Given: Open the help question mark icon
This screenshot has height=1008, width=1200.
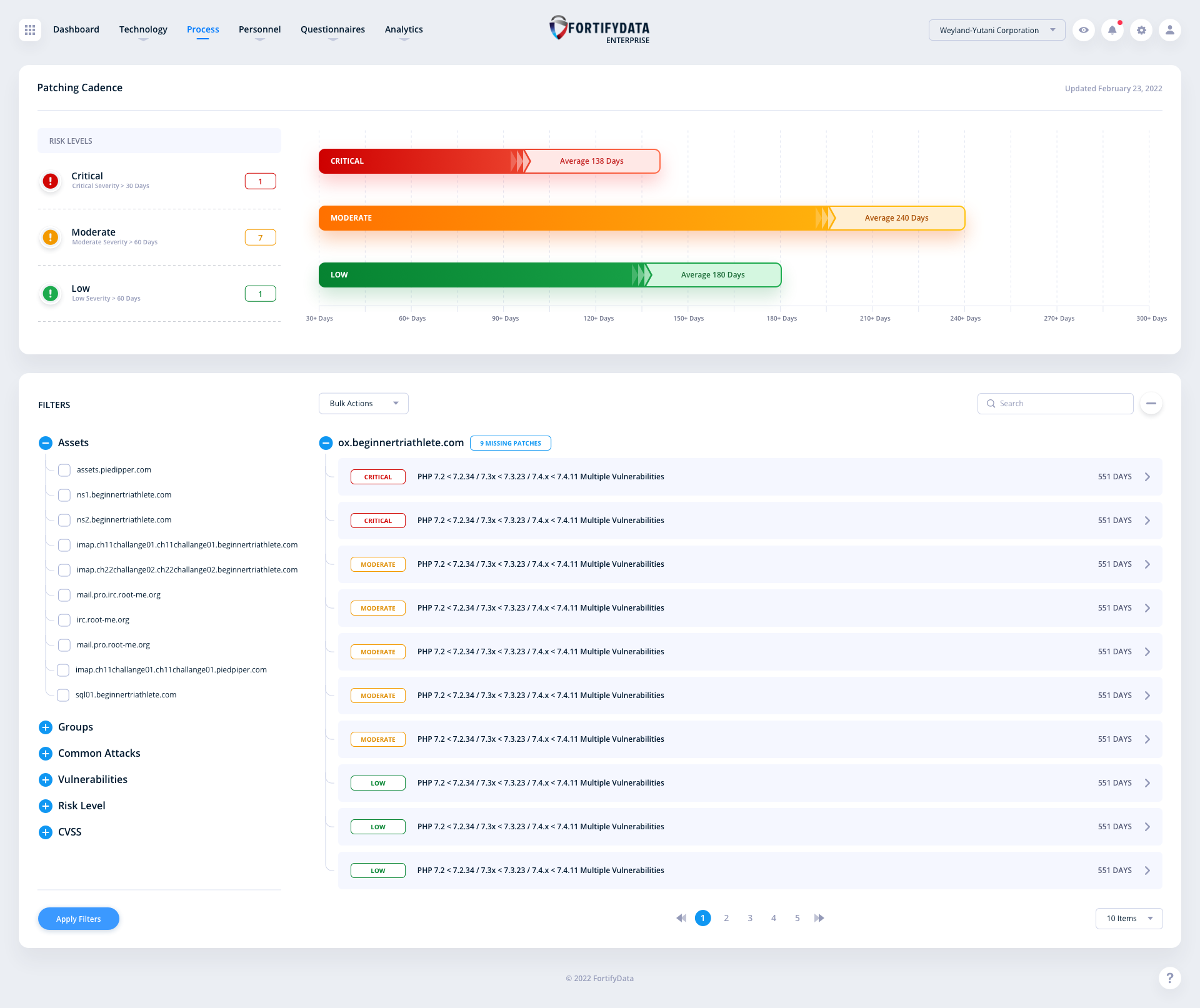Looking at the screenshot, I should pos(1169,978).
